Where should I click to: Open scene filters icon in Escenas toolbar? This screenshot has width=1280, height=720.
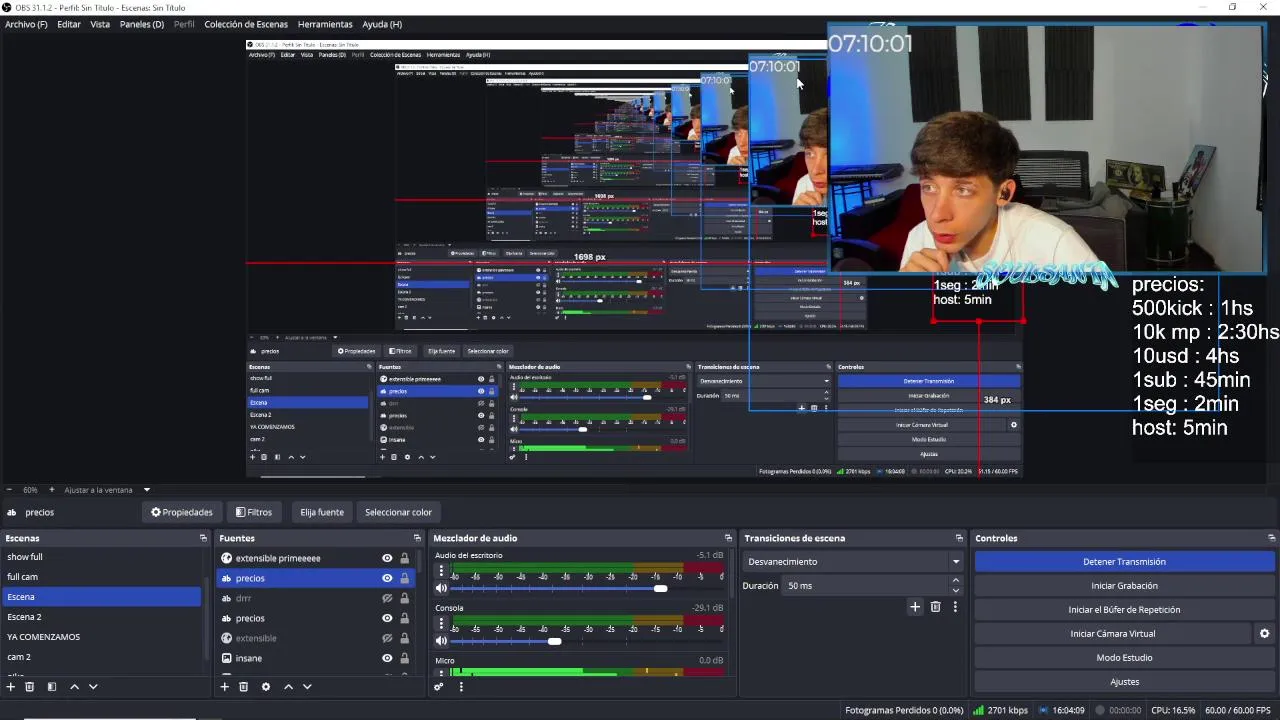52,687
